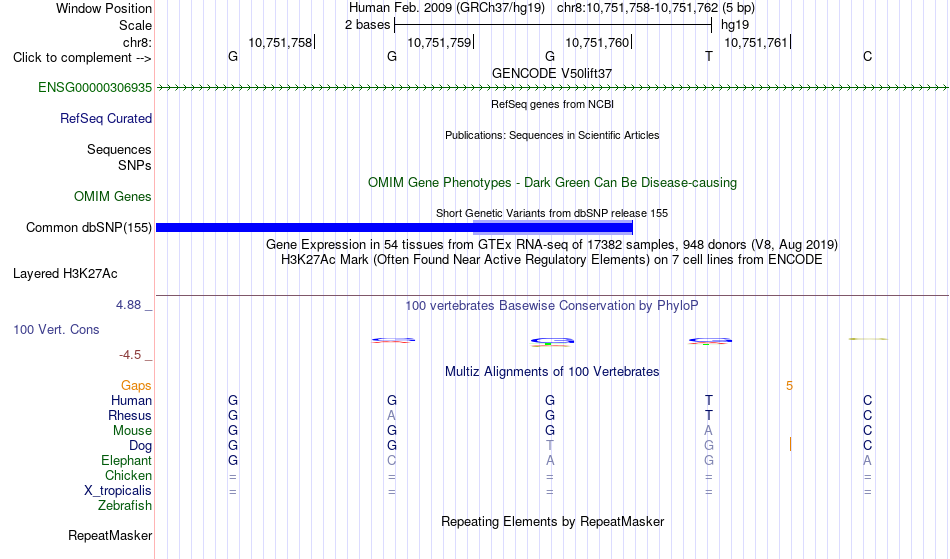Click the GENCODE V50lift37 track title
The height and width of the screenshot is (559, 950).
point(552,73)
